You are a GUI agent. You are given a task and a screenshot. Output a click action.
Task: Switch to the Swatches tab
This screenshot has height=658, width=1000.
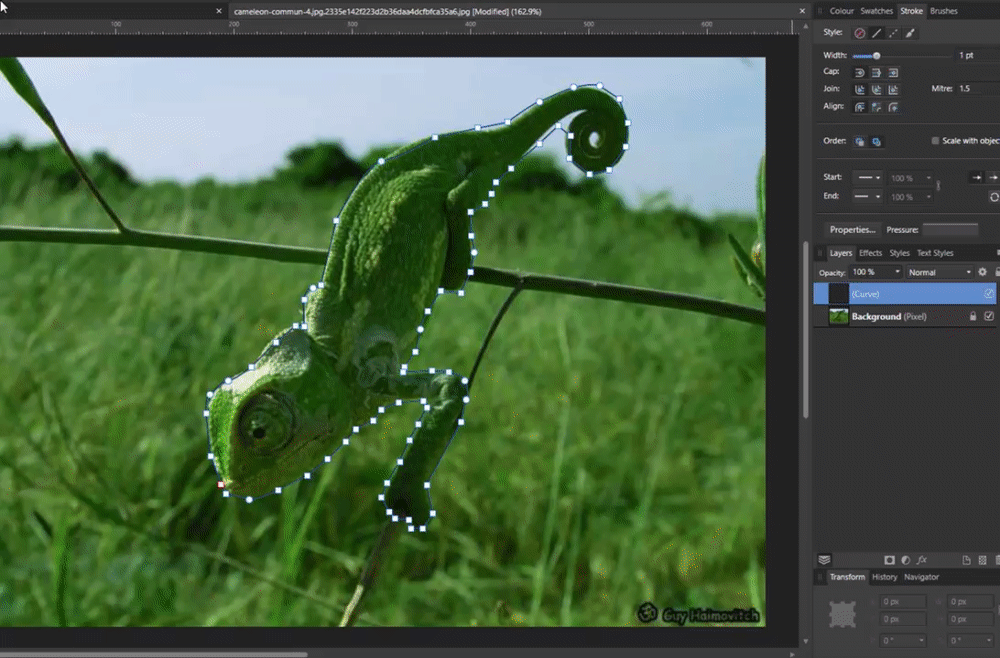876,11
